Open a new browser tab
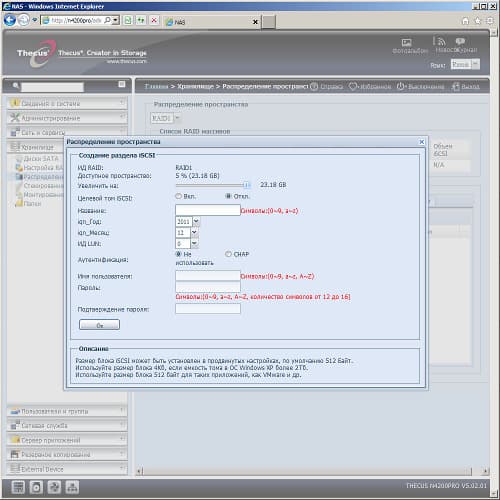Screen dimensions: 500x500 pos(269,22)
